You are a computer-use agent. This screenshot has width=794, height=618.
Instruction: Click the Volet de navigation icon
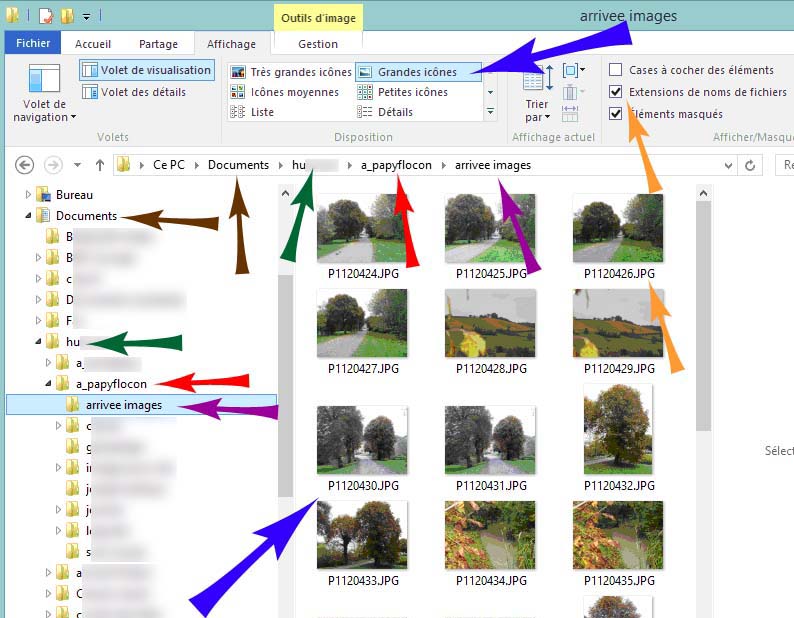click(45, 79)
